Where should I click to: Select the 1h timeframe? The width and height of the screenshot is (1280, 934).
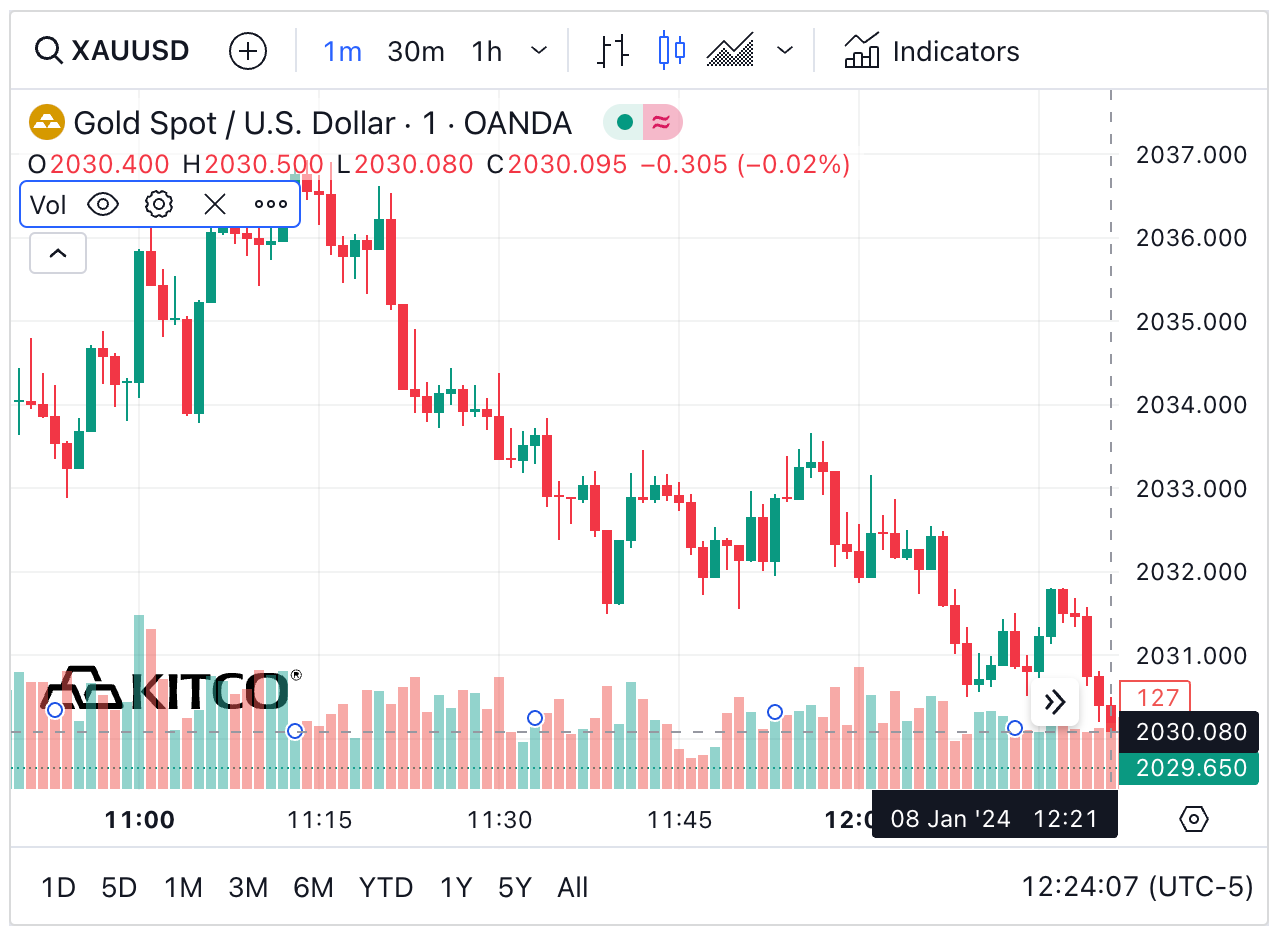click(487, 51)
